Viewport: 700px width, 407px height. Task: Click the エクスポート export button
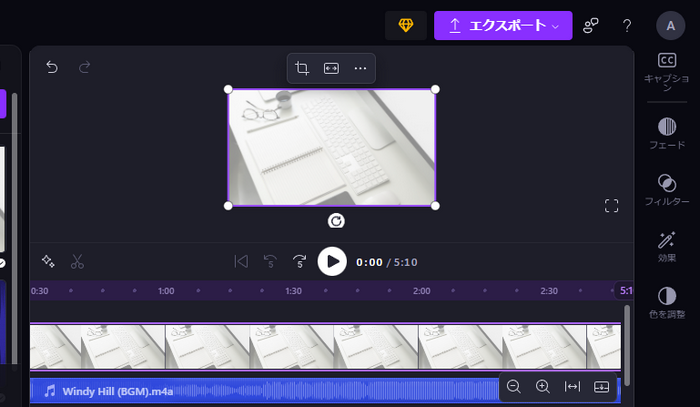503,25
